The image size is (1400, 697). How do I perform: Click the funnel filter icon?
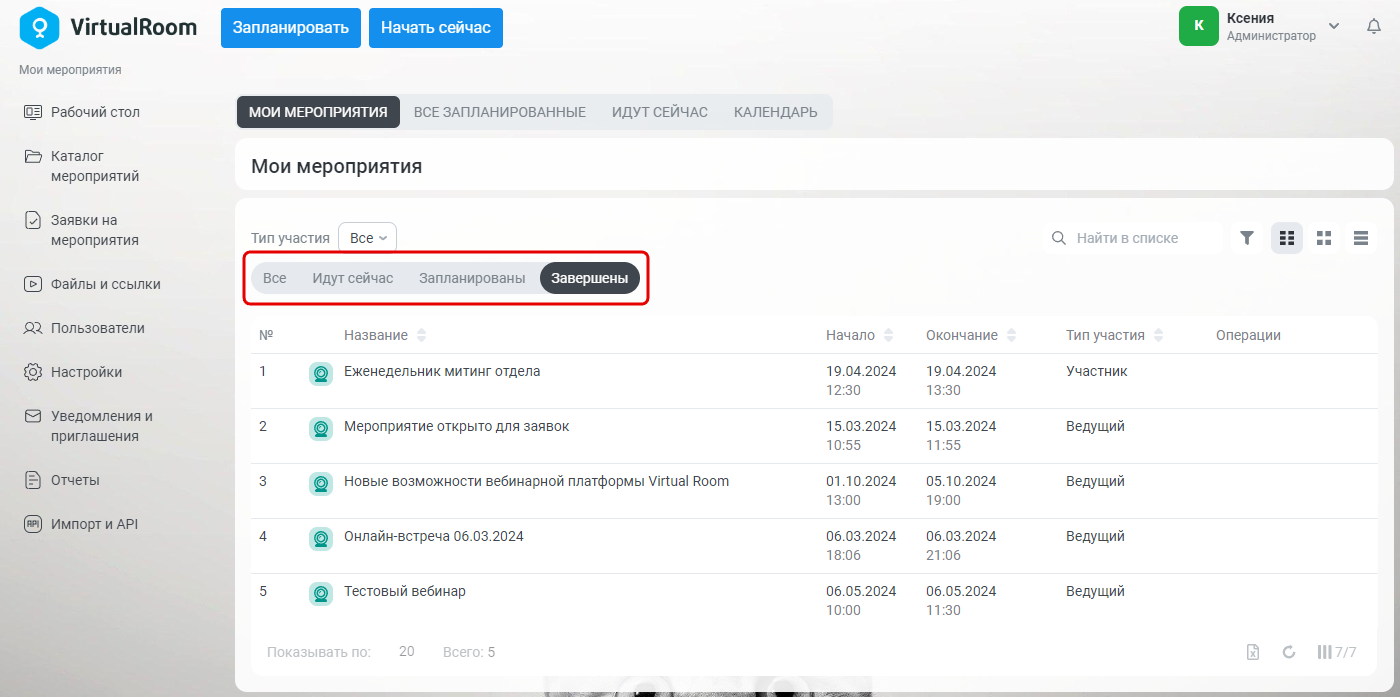1247,238
